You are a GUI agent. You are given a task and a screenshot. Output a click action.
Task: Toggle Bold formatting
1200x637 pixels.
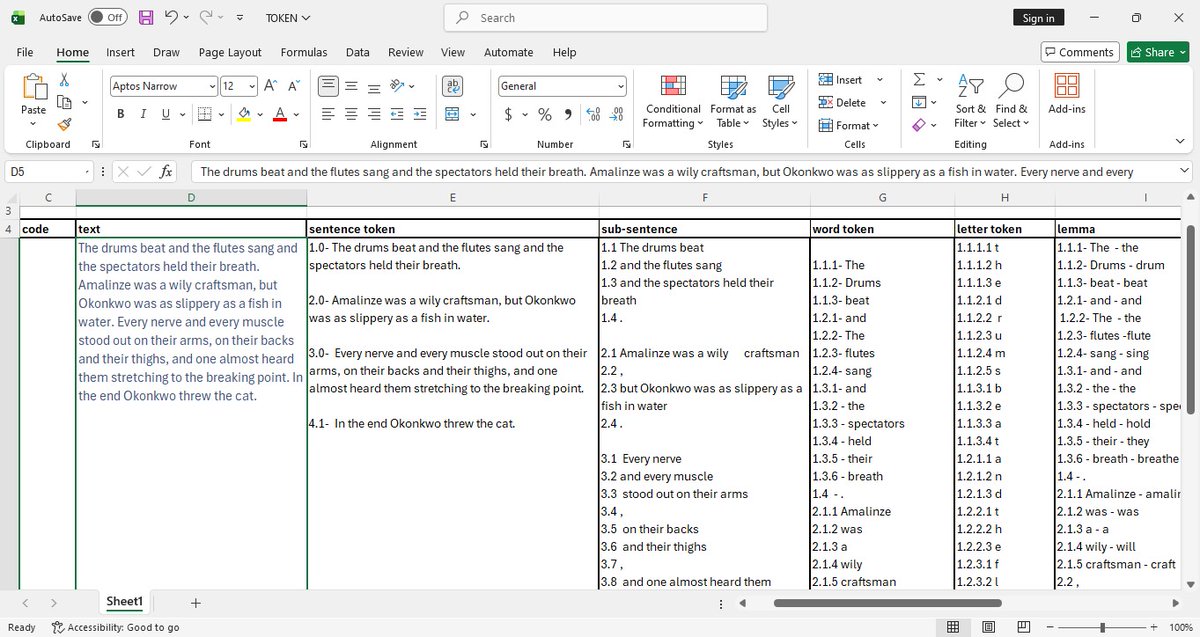(x=120, y=114)
